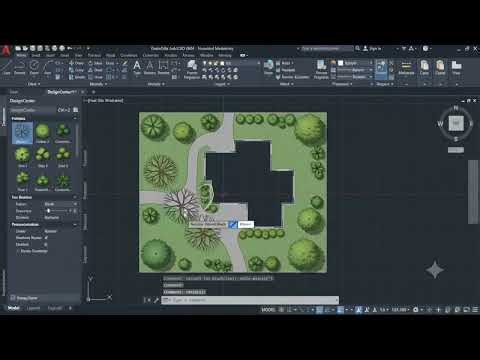Switch to the Layout2 tab
Image resolution: width=480 pixels, height=360 pixels.
(54, 308)
